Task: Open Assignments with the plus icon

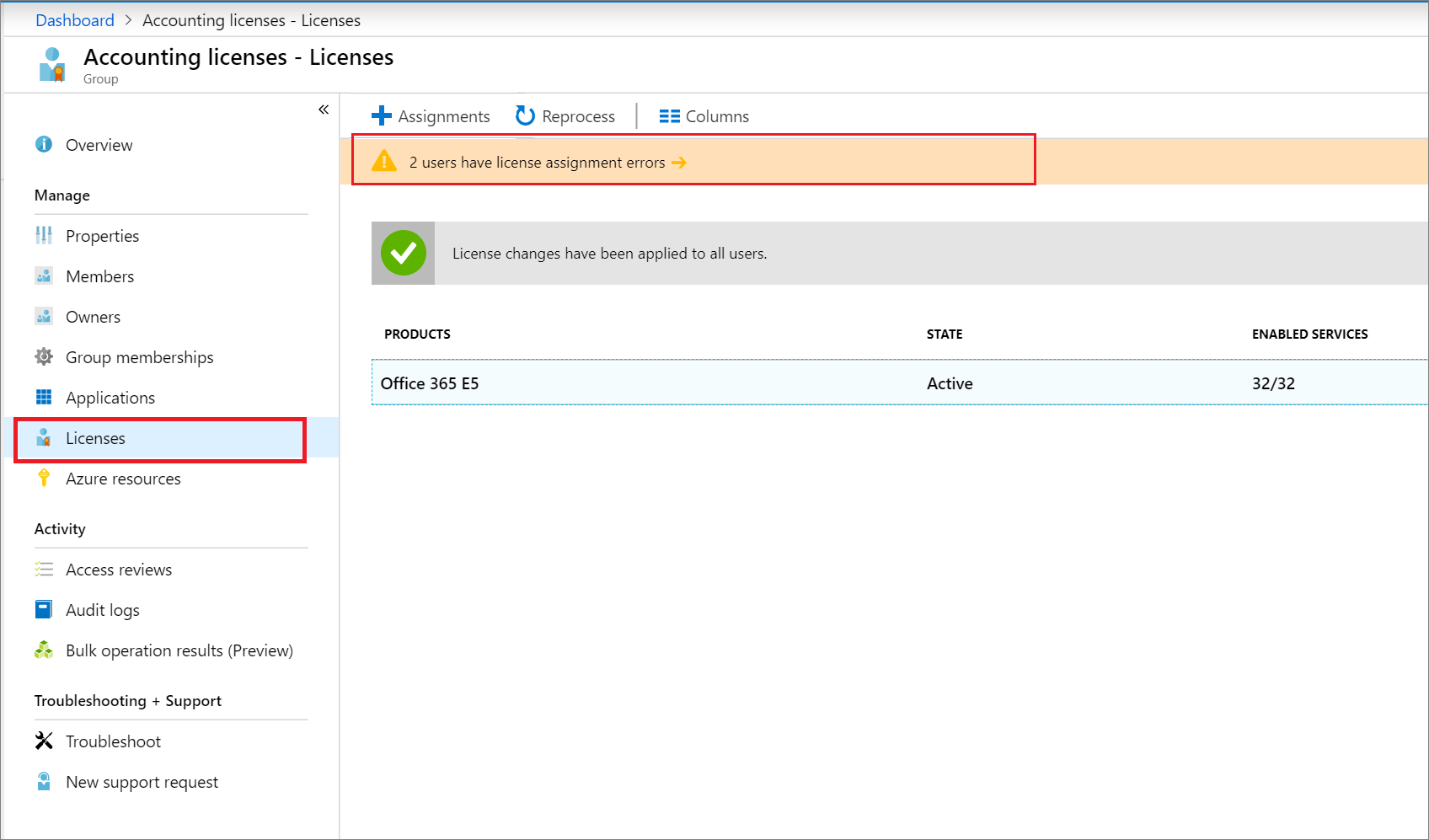Action: (383, 115)
